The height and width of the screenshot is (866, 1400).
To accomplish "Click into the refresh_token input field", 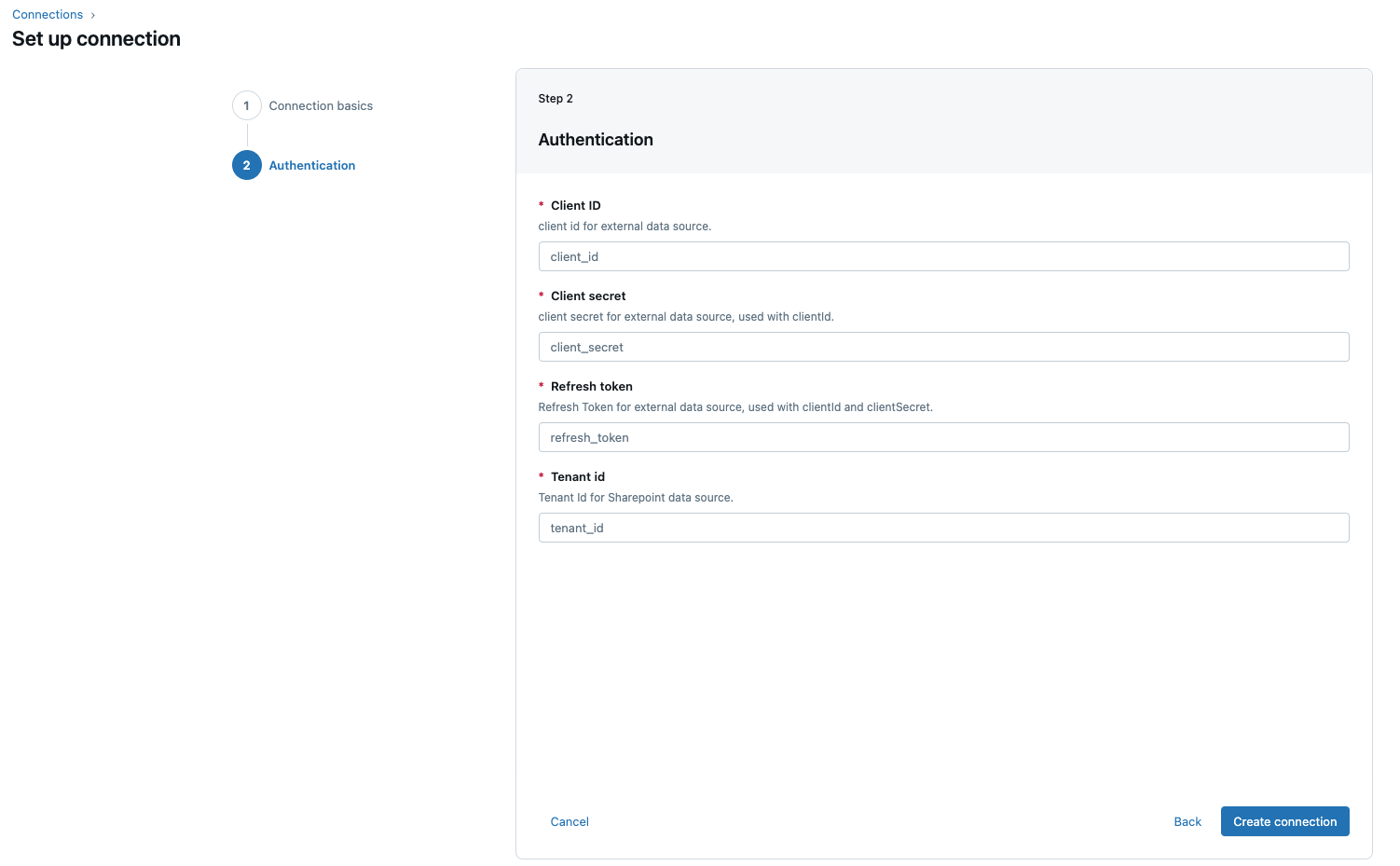I will click(x=943, y=437).
